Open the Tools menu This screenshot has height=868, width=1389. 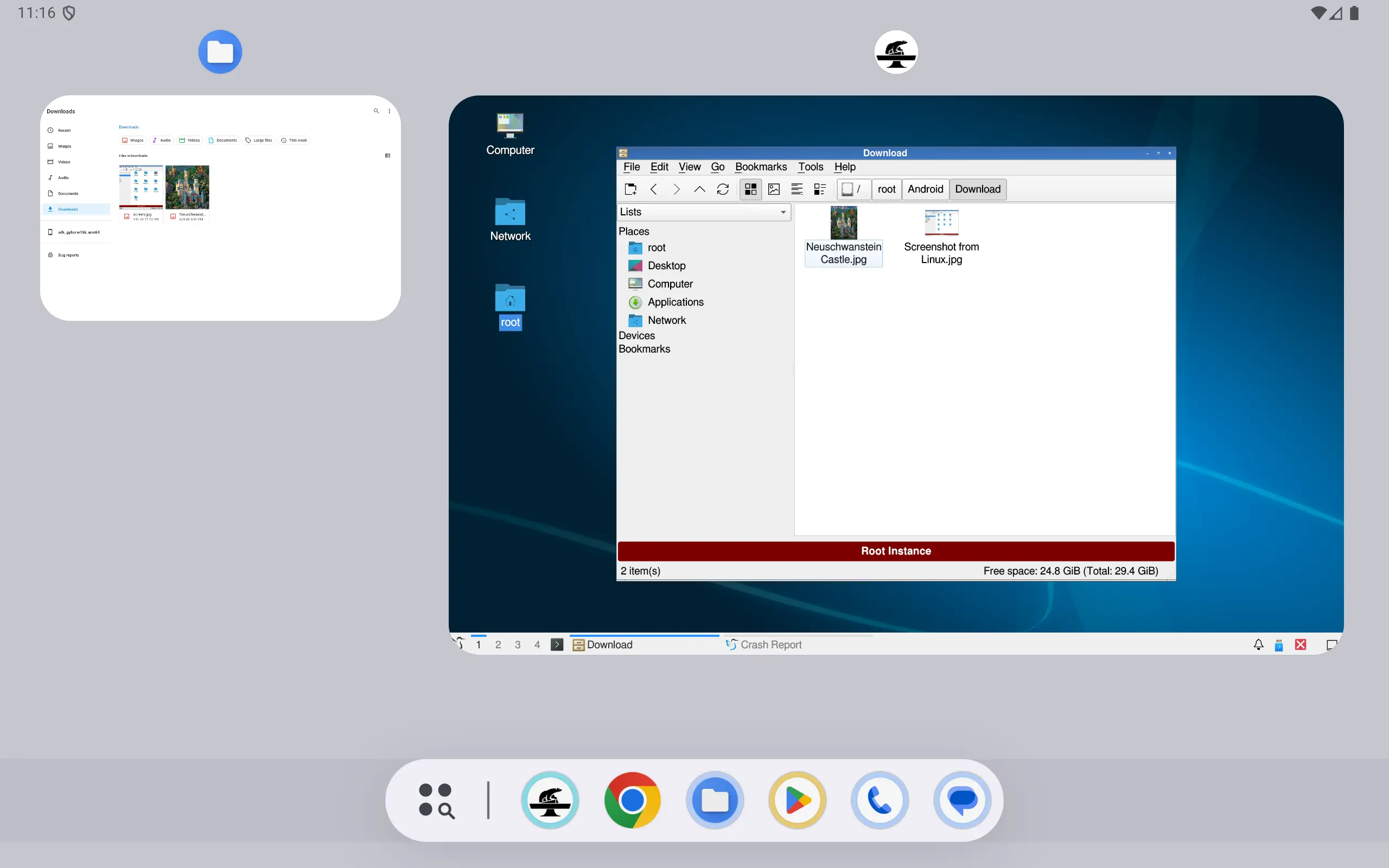810,167
